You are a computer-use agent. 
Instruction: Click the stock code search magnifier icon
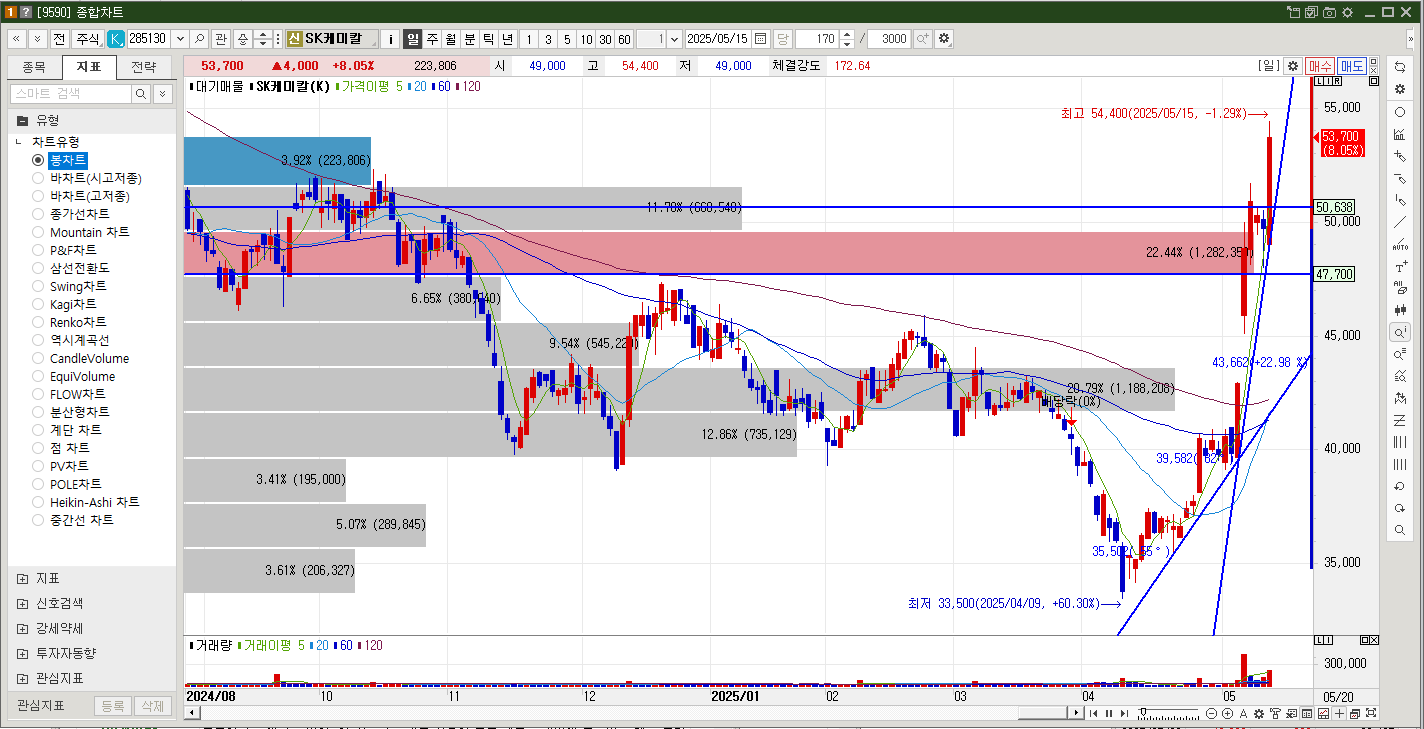[199, 39]
